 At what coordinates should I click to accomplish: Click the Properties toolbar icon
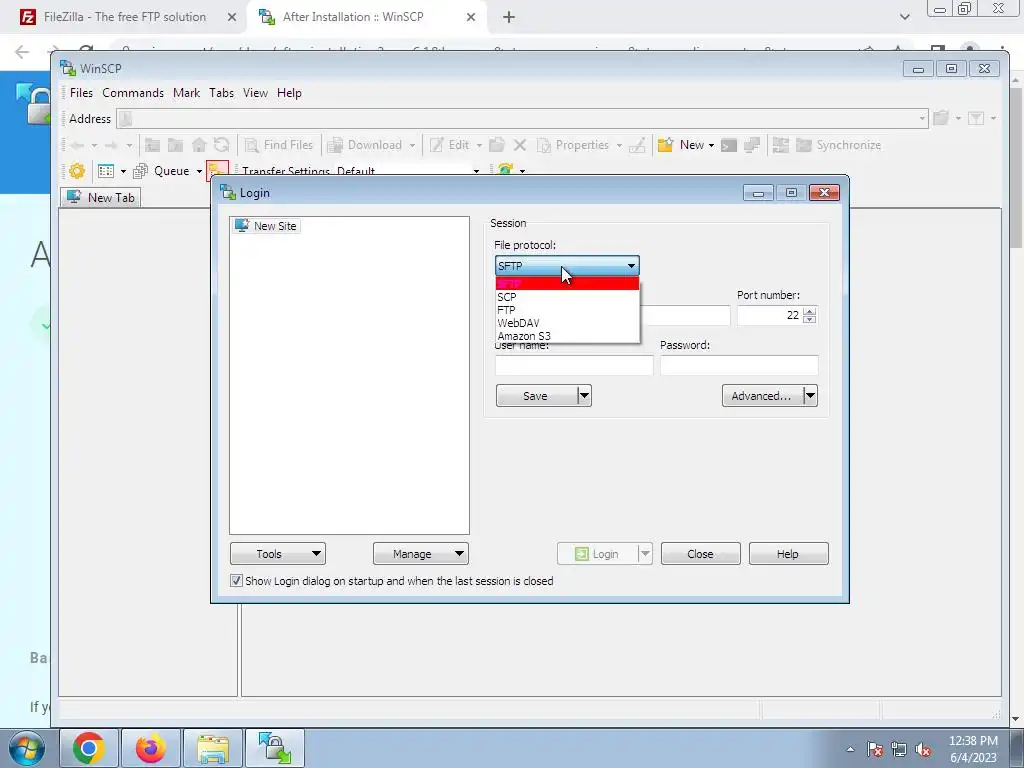pyautogui.click(x=543, y=145)
